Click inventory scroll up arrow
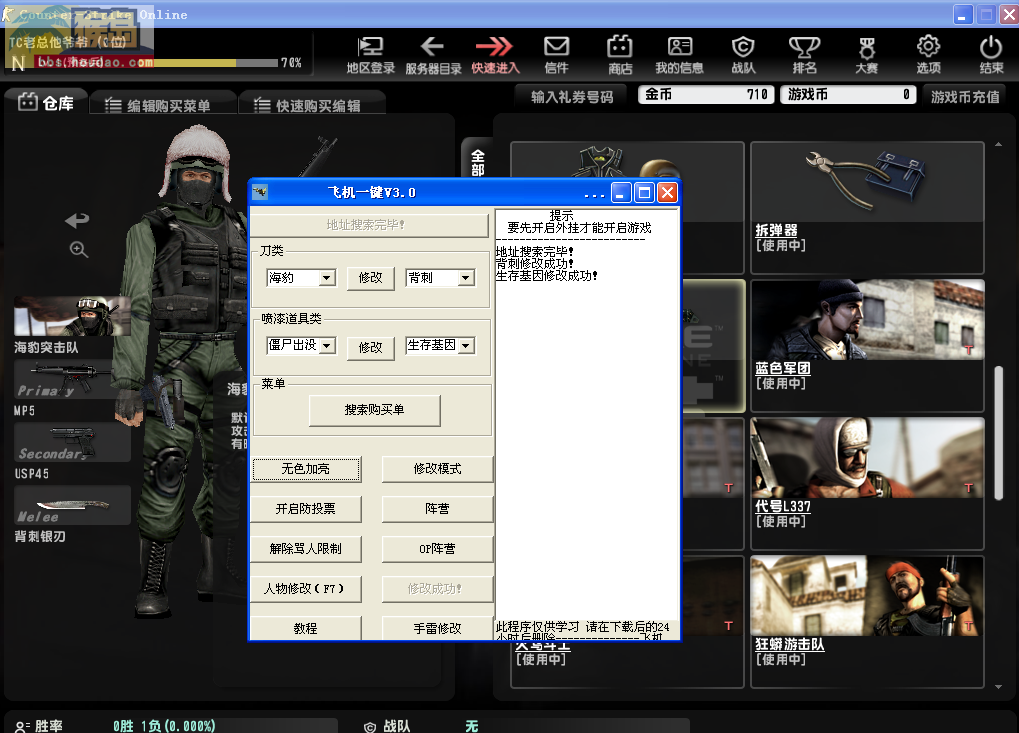Image resolution: width=1019 pixels, height=733 pixels. click(x=998, y=144)
